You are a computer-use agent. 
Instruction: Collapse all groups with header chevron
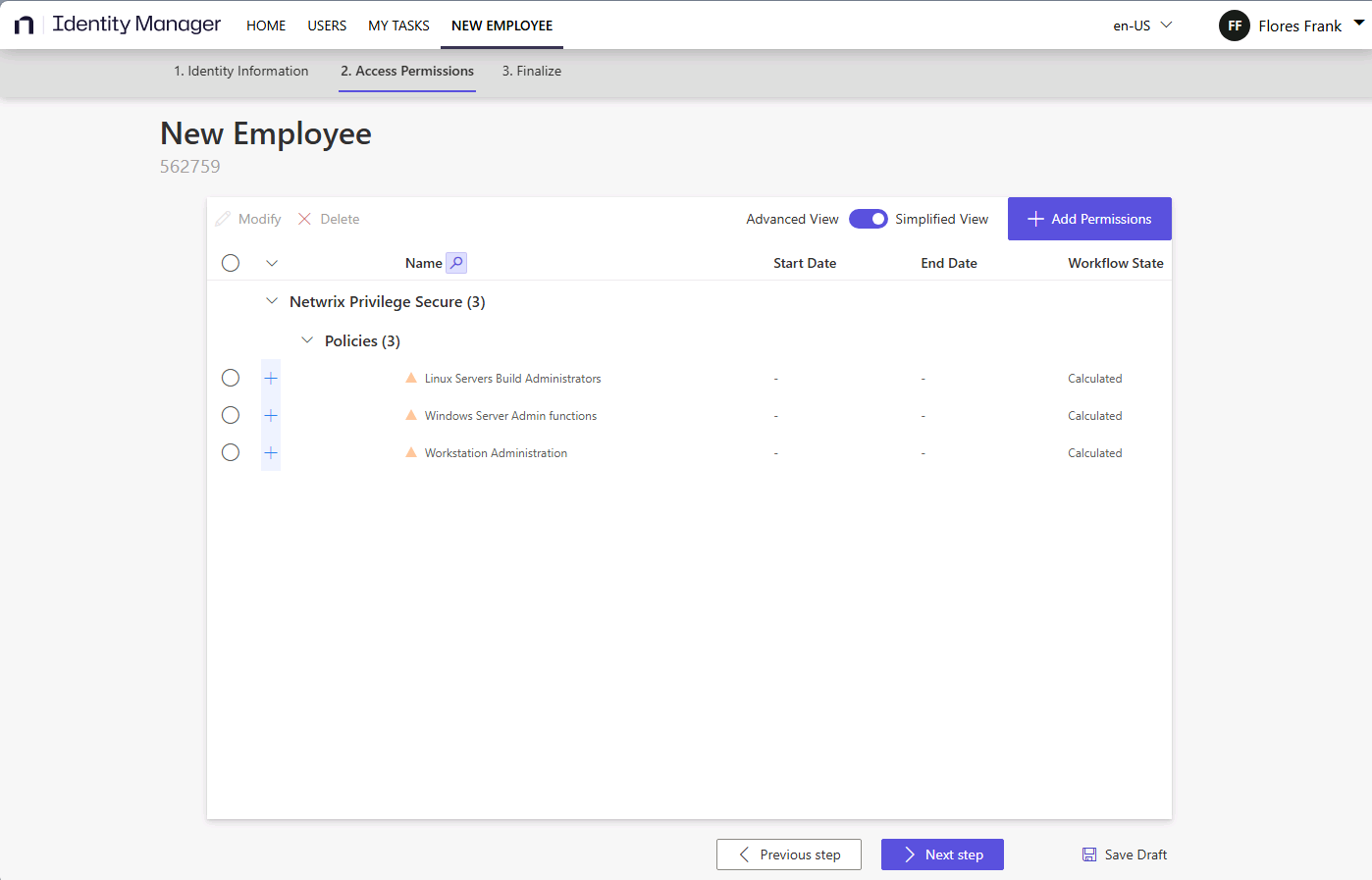[x=272, y=263]
